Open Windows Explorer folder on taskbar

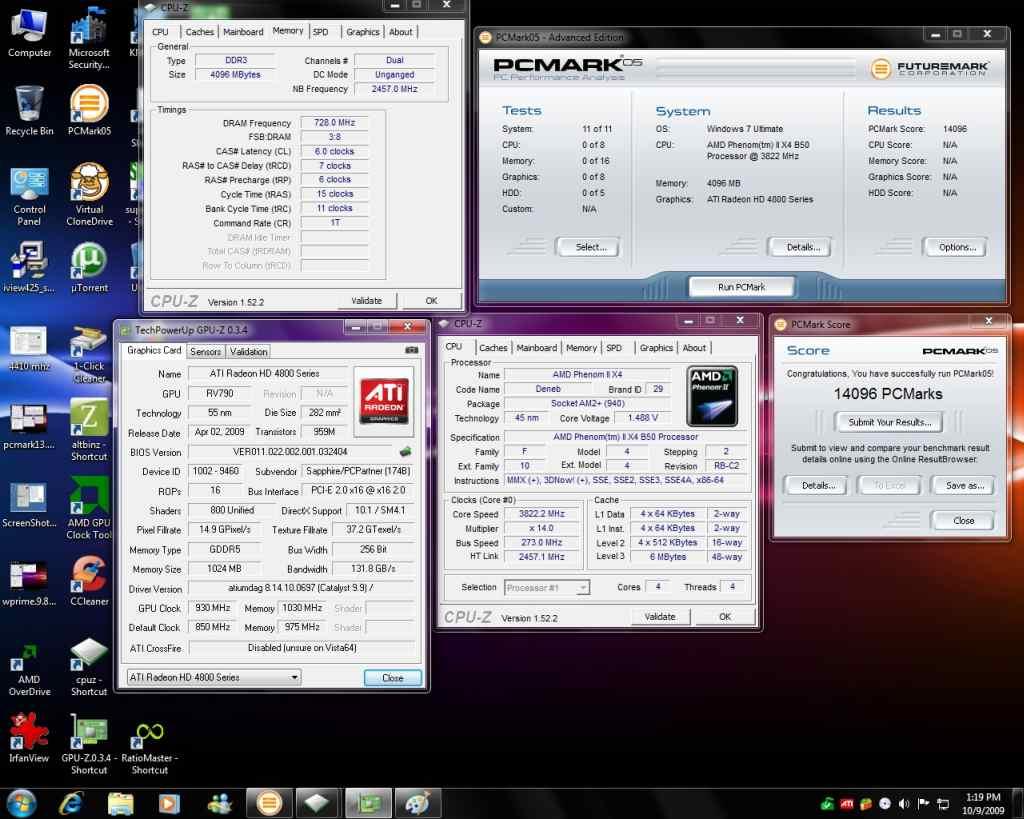tap(121, 803)
